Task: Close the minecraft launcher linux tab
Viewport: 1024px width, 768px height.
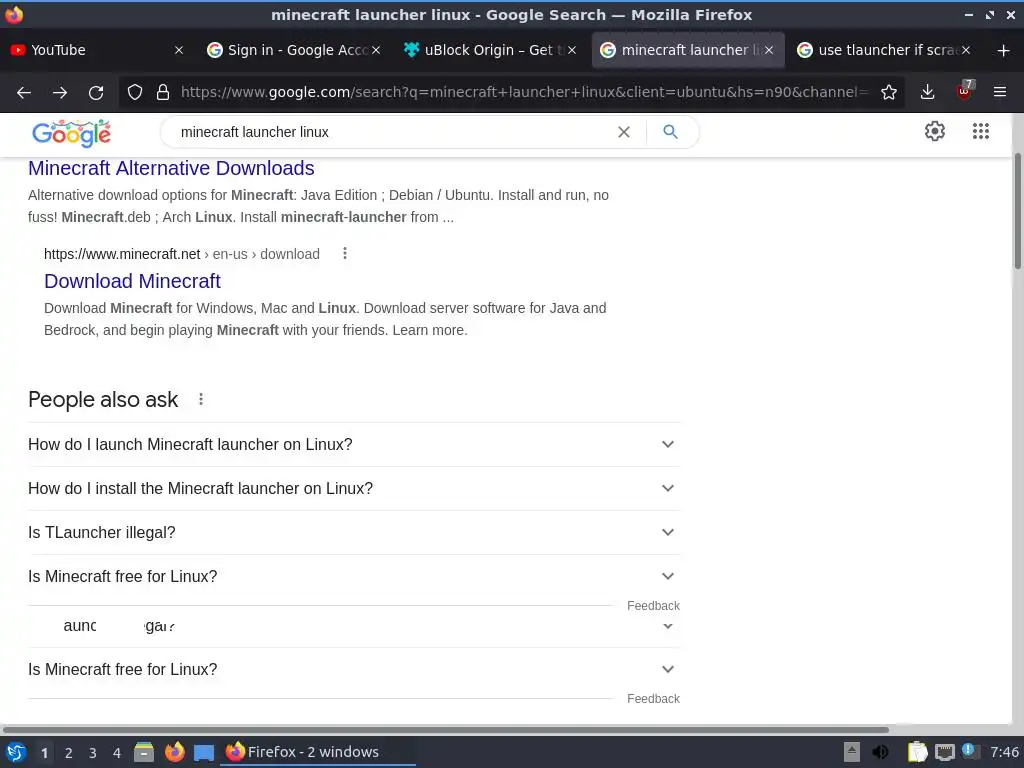Action: coord(769,50)
